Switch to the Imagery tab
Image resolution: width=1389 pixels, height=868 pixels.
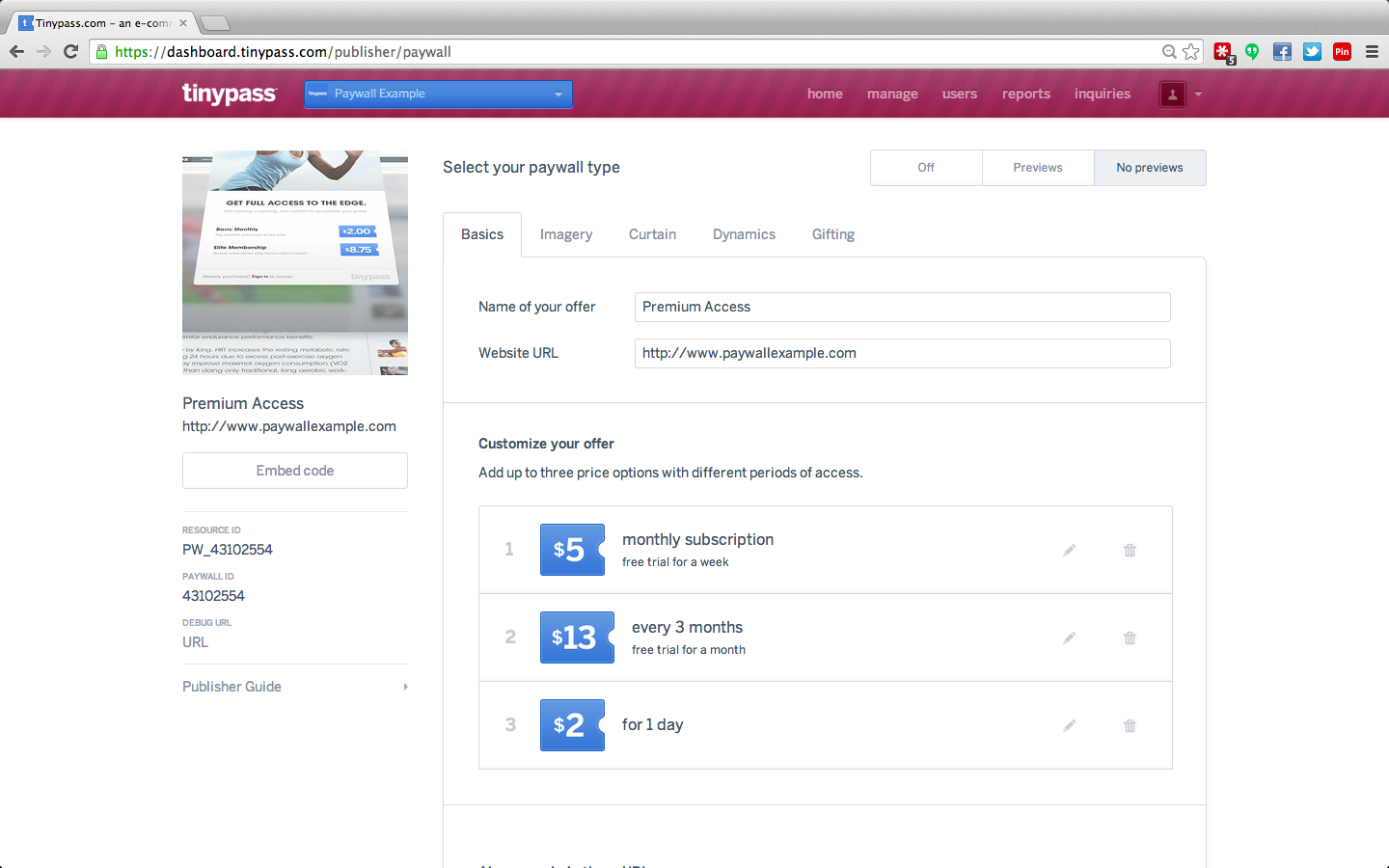[566, 234]
